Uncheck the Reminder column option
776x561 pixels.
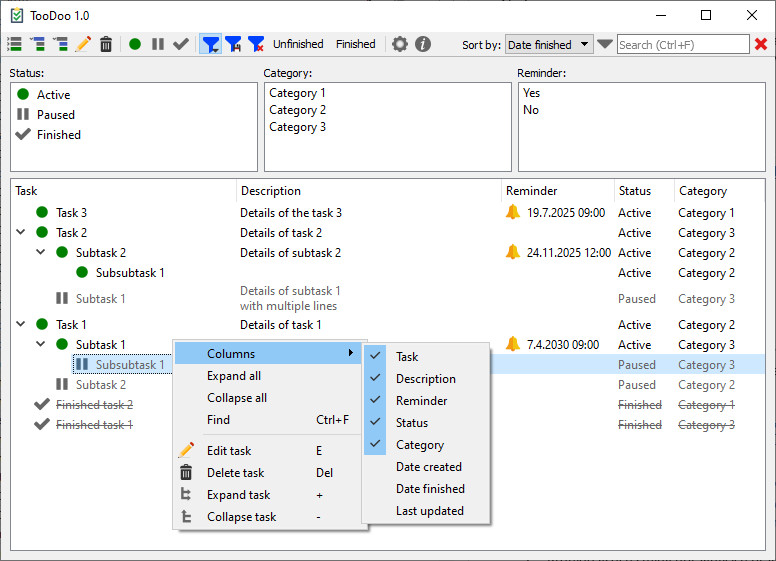(428, 400)
